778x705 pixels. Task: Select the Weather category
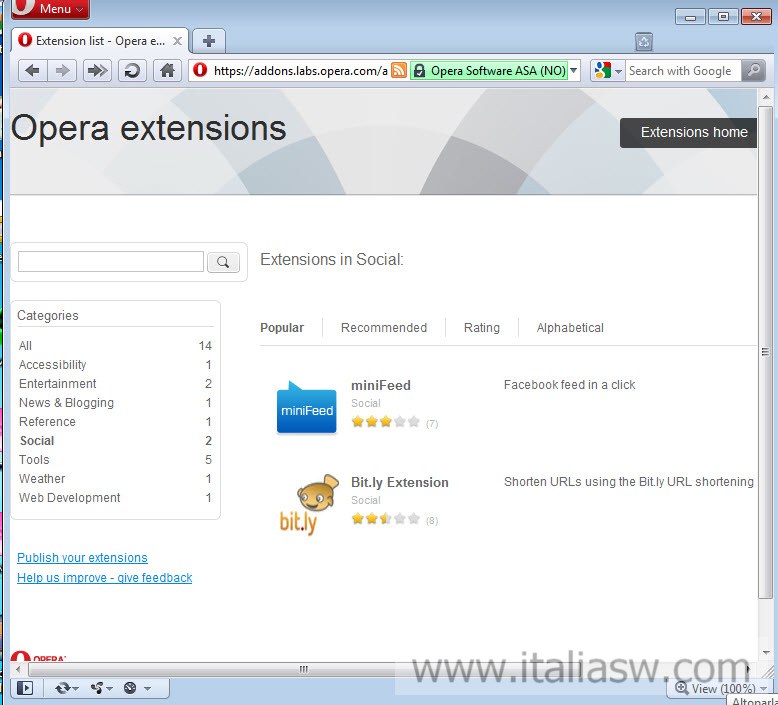(115, 479)
